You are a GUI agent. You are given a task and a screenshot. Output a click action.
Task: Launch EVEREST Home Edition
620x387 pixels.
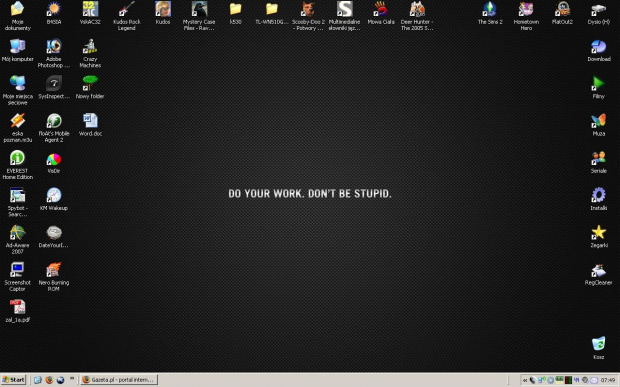pos(17,165)
